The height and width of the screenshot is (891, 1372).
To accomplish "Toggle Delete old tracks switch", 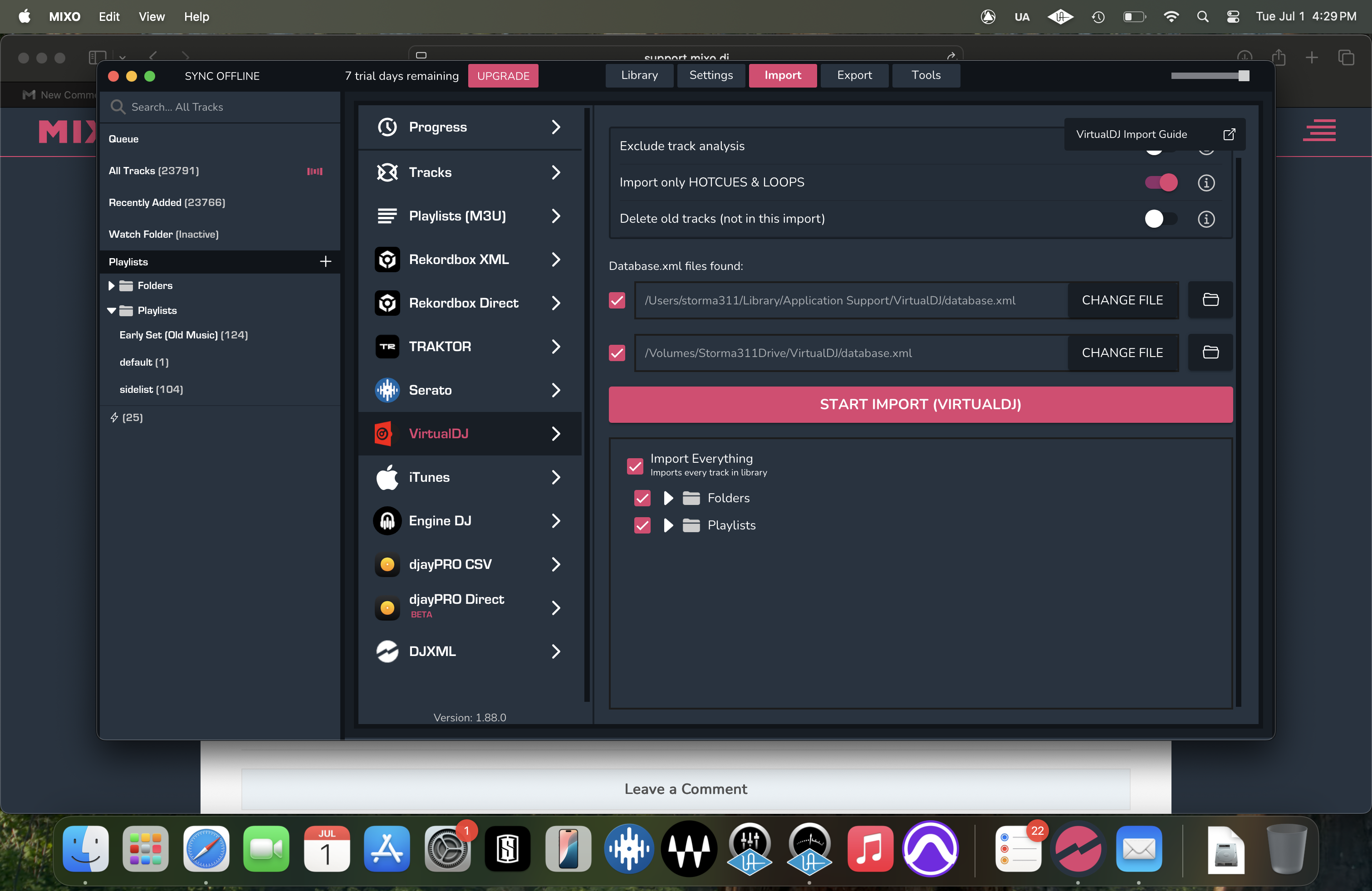I will pyautogui.click(x=1160, y=218).
